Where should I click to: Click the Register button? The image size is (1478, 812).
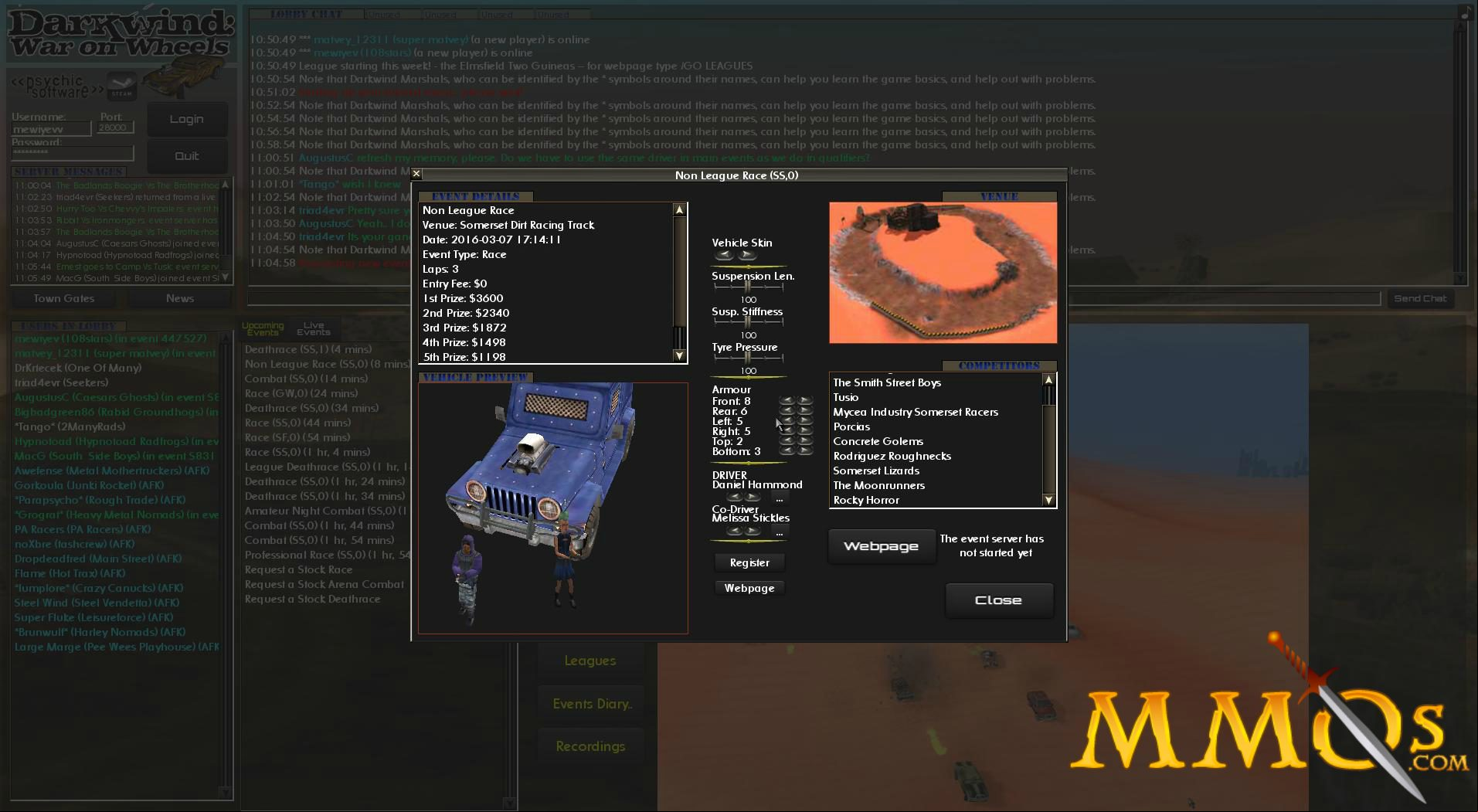click(x=749, y=562)
